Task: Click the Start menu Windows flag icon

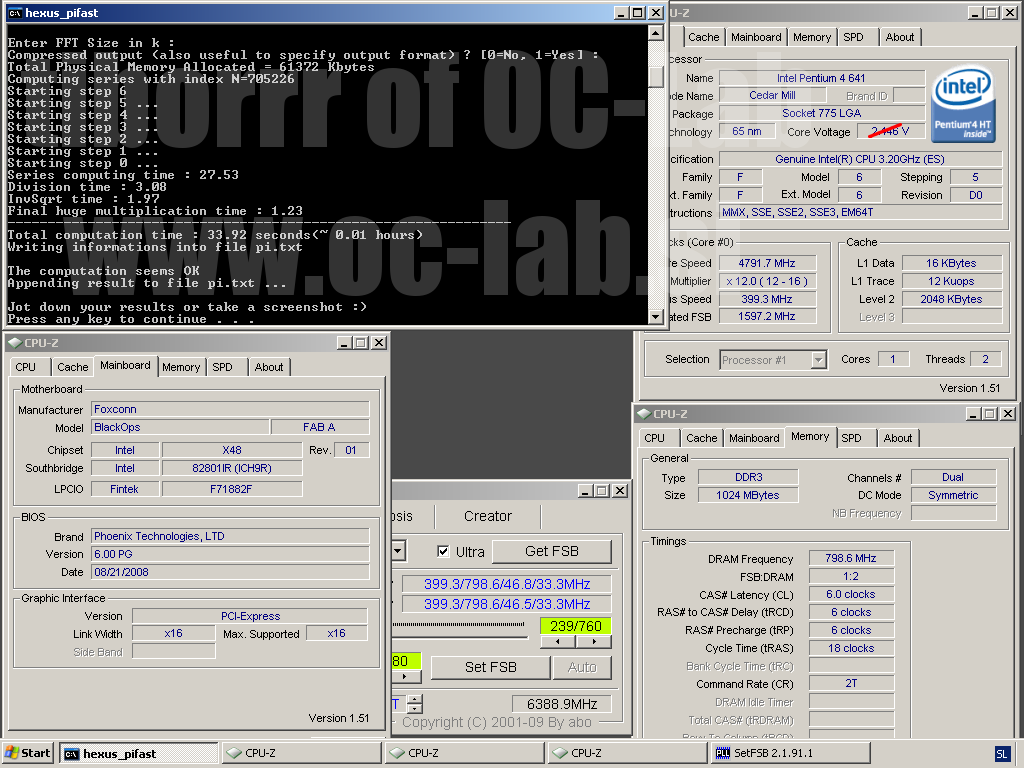Action: [x=12, y=753]
